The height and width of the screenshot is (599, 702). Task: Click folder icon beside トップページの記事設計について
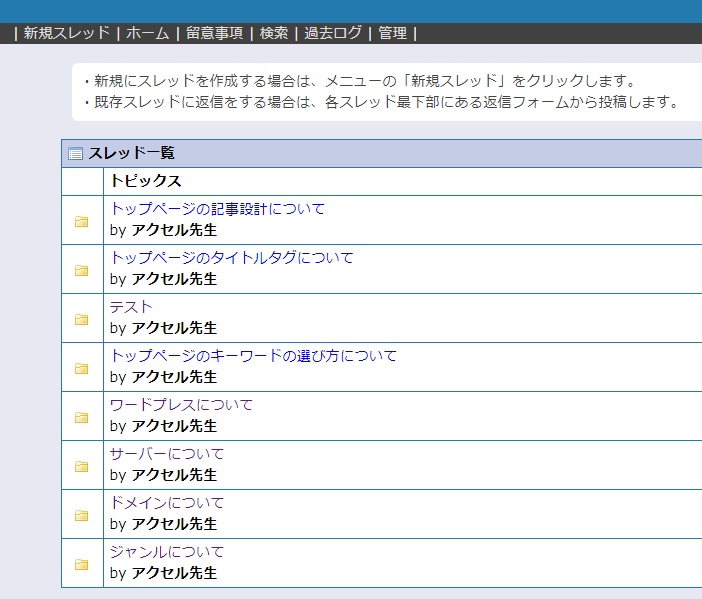click(81, 221)
